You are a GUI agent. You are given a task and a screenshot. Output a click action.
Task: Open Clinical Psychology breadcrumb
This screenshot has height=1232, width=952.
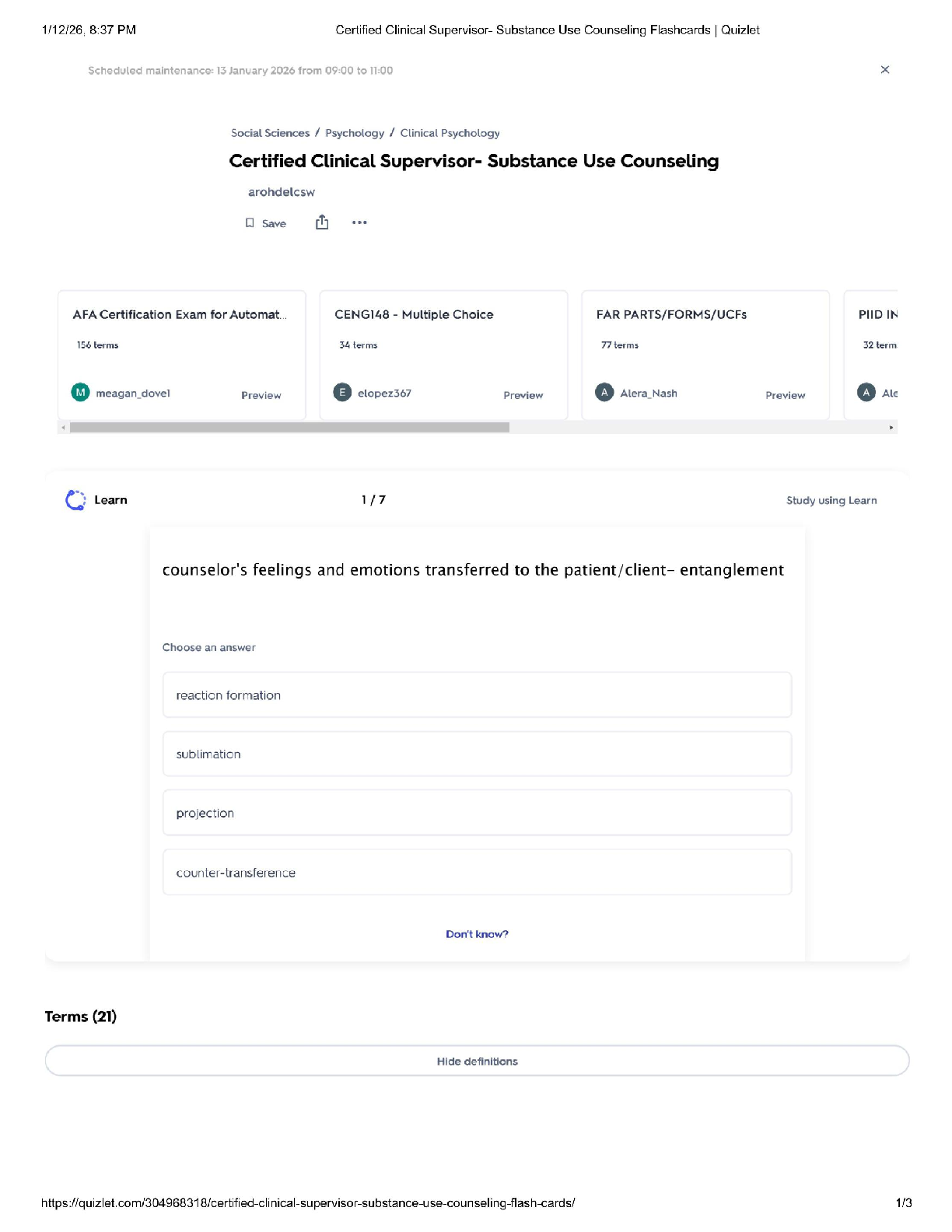click(450, 133)
